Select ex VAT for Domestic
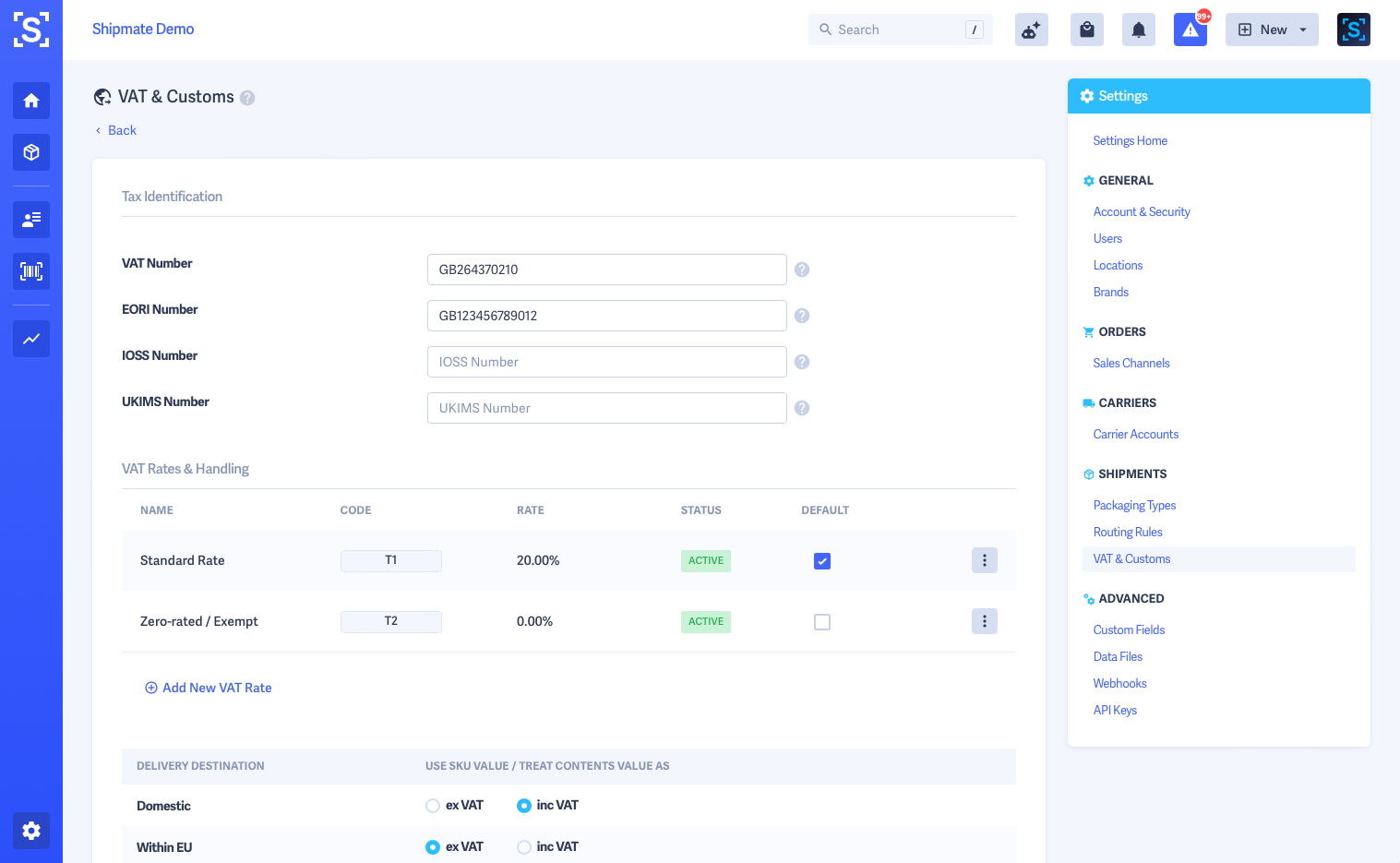Screen dimensions: 1400x863 433,806
